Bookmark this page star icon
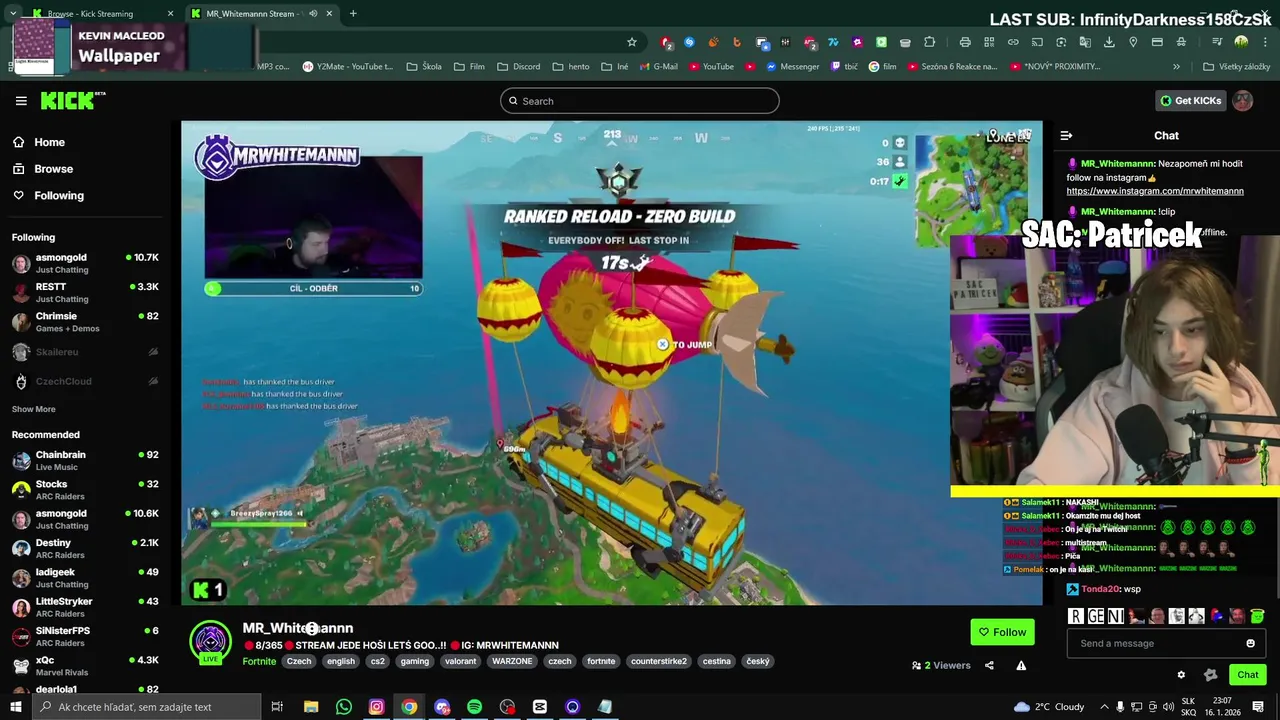Viewport: 1280px width, 720px height. click(x=632, y=42)
